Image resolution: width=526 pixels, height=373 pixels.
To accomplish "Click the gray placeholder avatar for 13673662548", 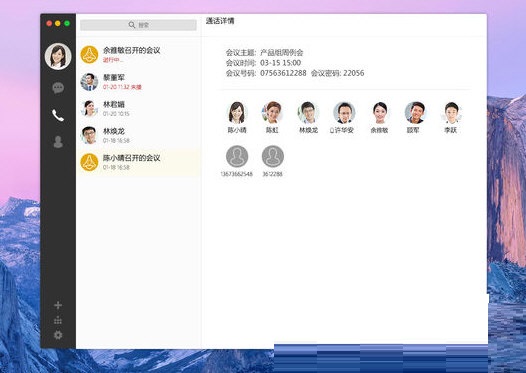I will point(237,156).
